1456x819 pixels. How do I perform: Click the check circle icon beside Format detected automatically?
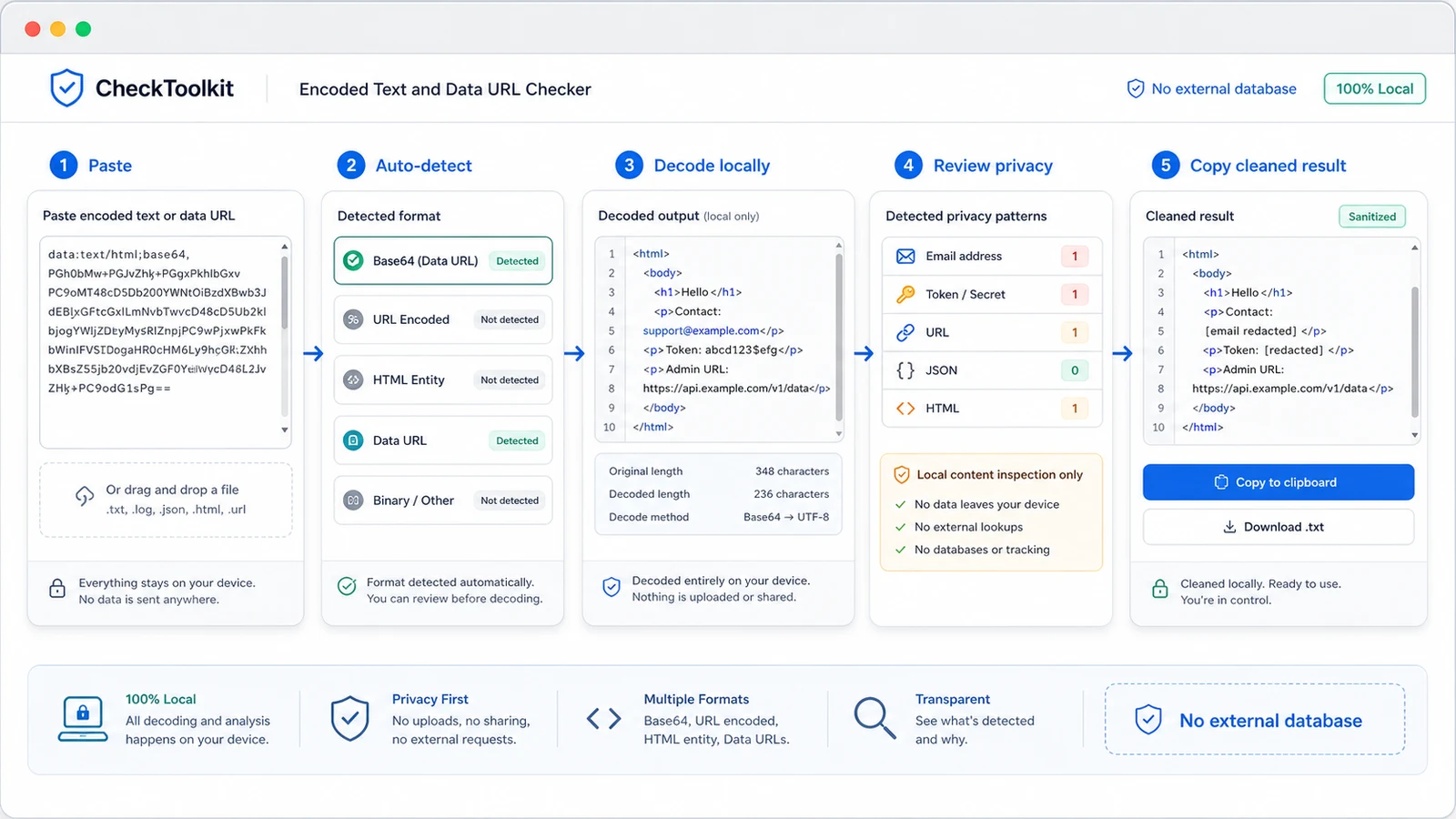[347, 587]
